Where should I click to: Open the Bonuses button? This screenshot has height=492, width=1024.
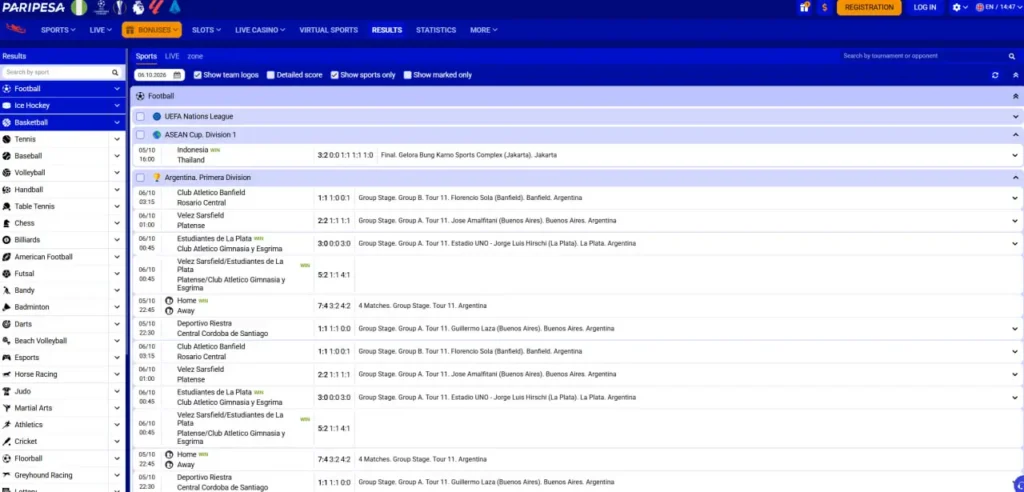click(152, 30)
